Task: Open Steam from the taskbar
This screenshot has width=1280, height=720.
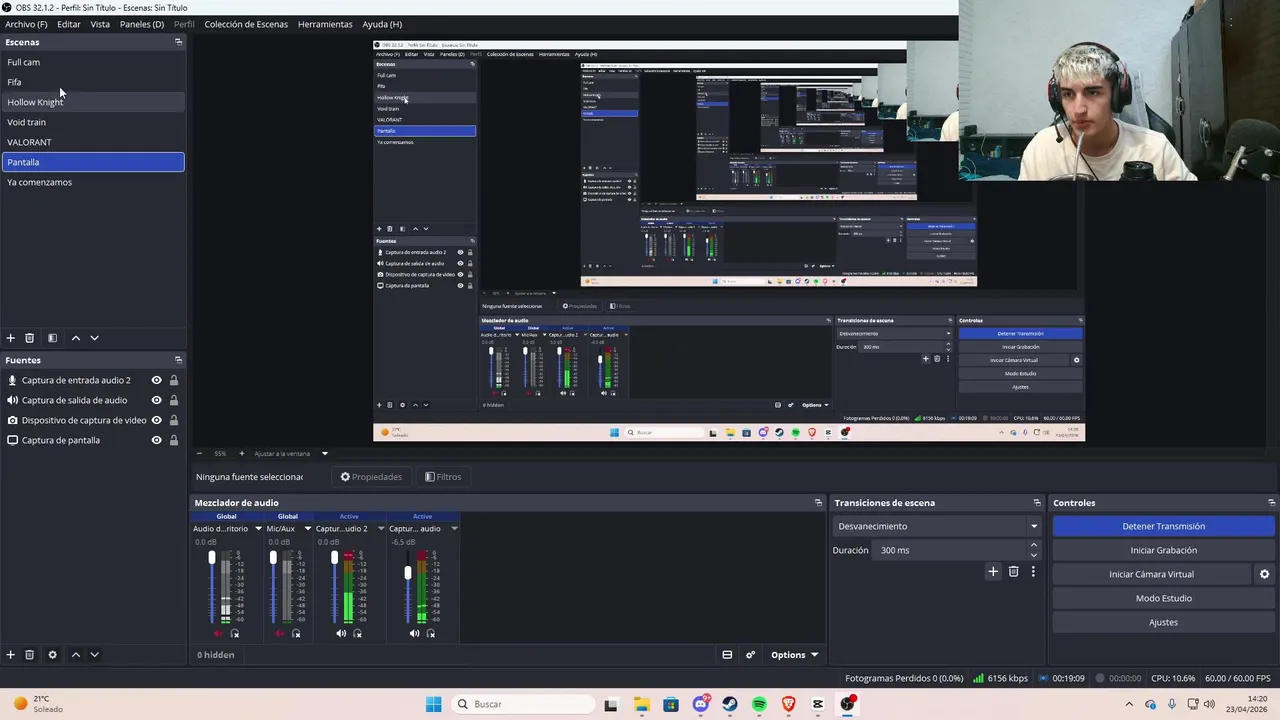Action: pos(730,704)
